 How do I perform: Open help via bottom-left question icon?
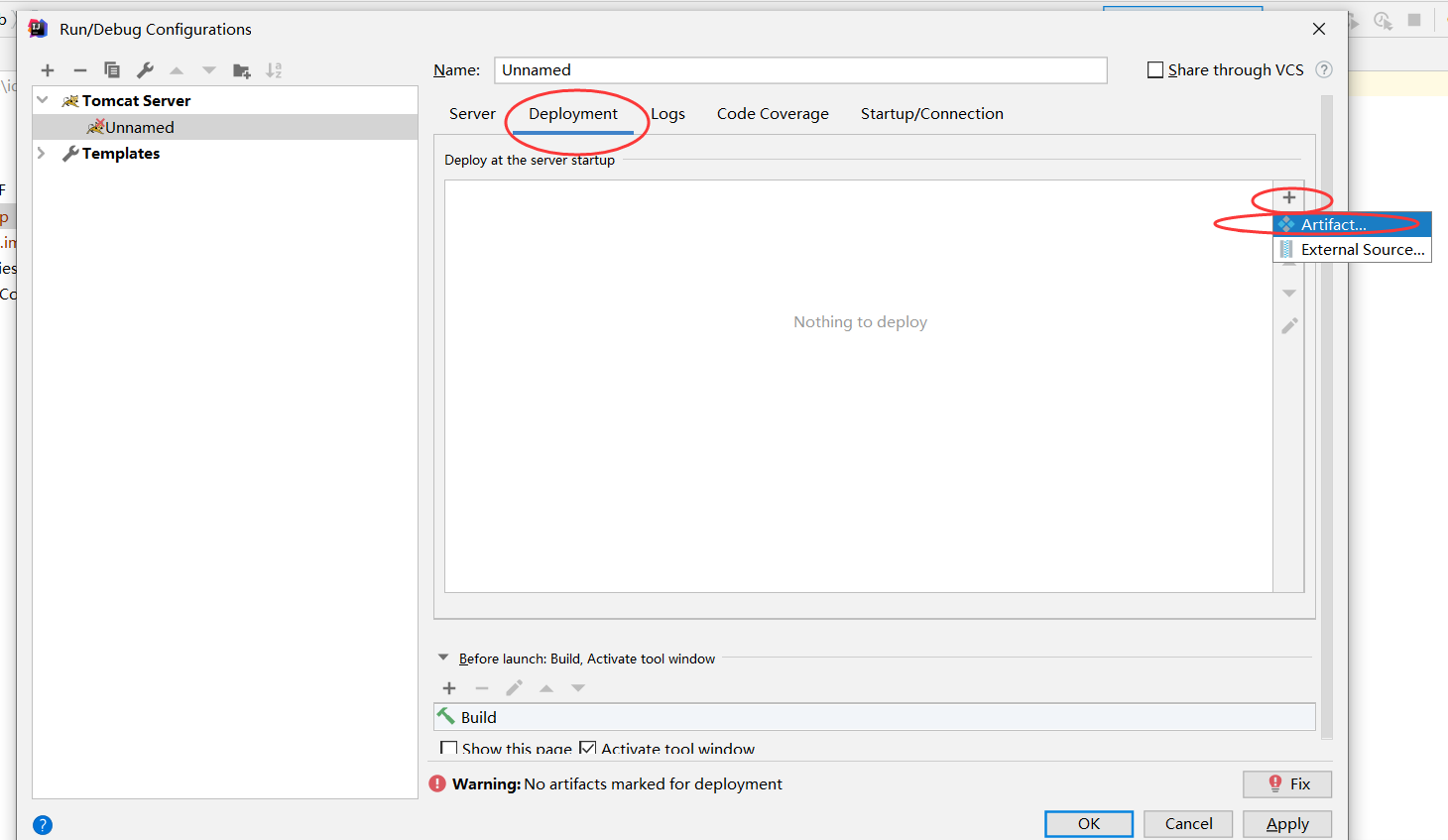coord(43,825)
